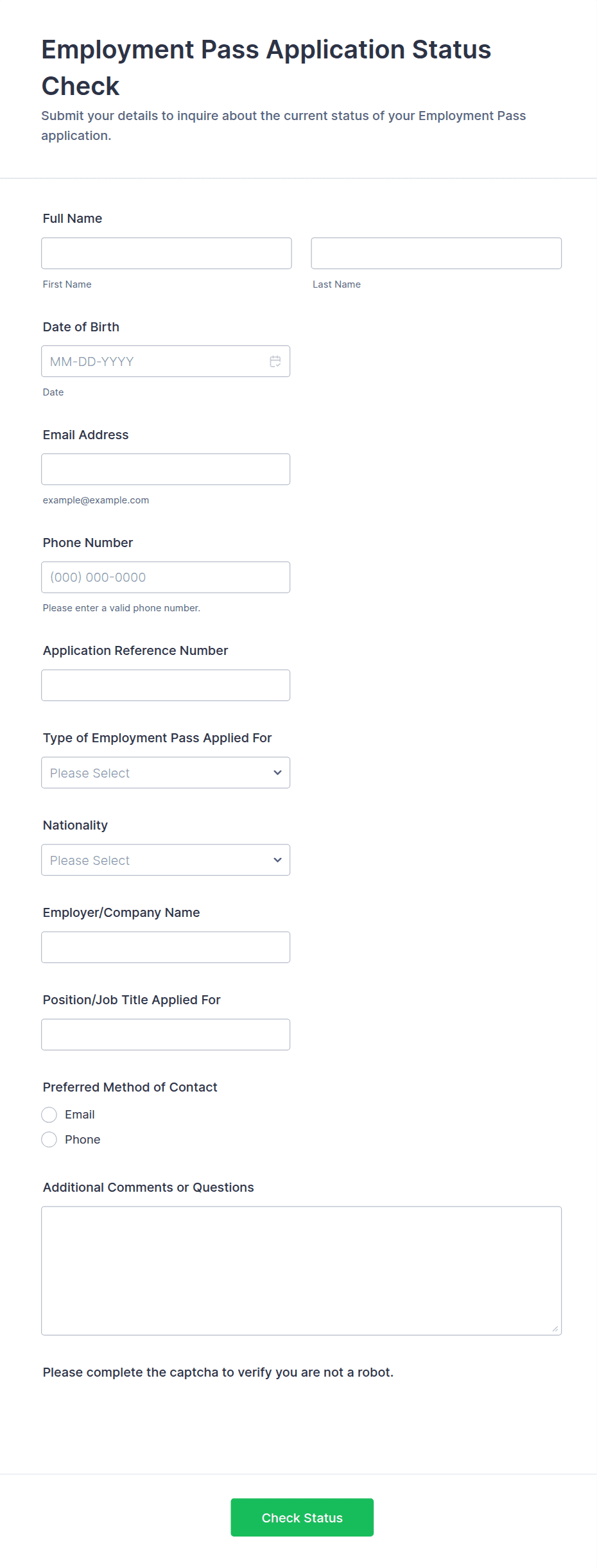Viewport: 597px width, 1568px height.
Task: Click the Position/Job Title Applied For field
Action: click(x=166, y=1034)
